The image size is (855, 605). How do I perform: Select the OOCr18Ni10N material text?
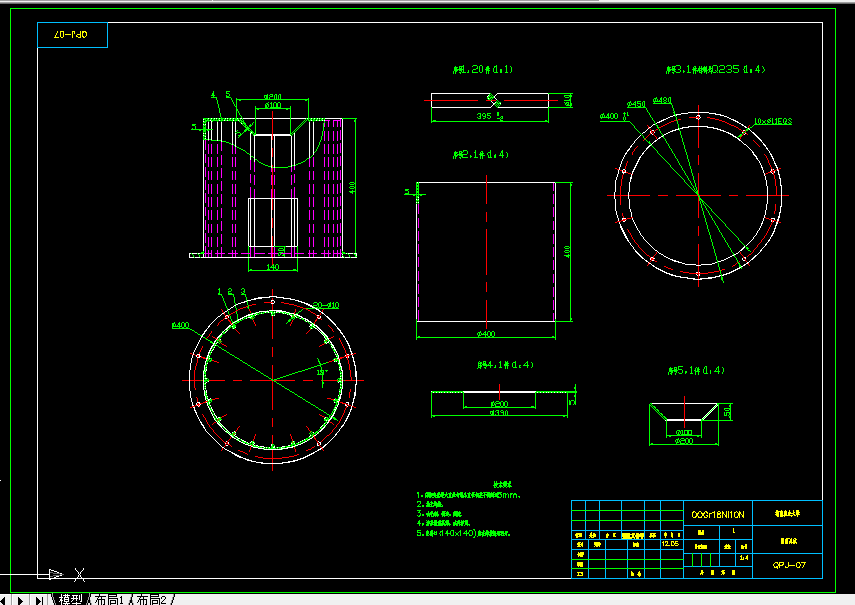(x=718, y=515)
